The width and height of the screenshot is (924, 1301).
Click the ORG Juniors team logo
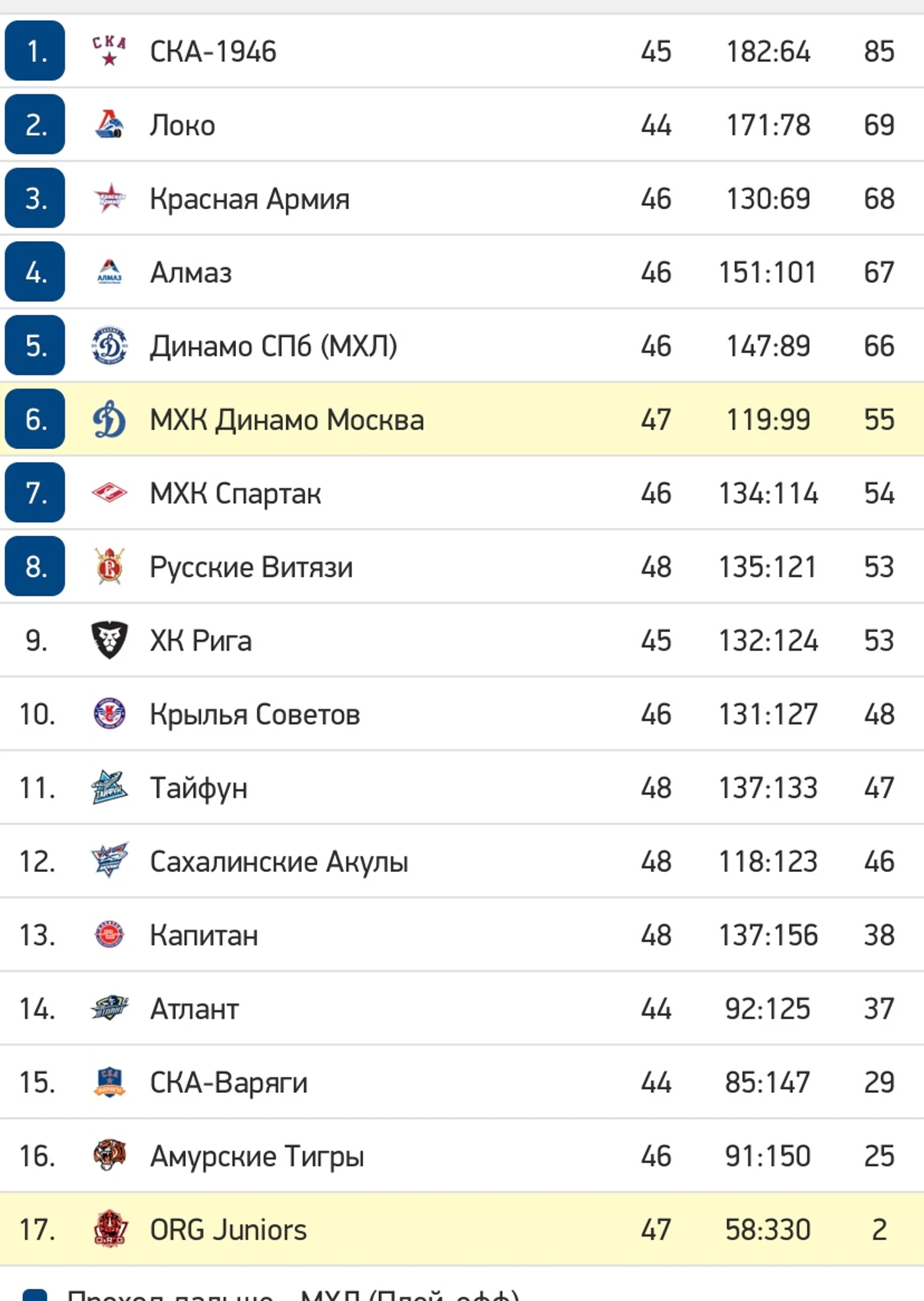[x=109, y=1229]
